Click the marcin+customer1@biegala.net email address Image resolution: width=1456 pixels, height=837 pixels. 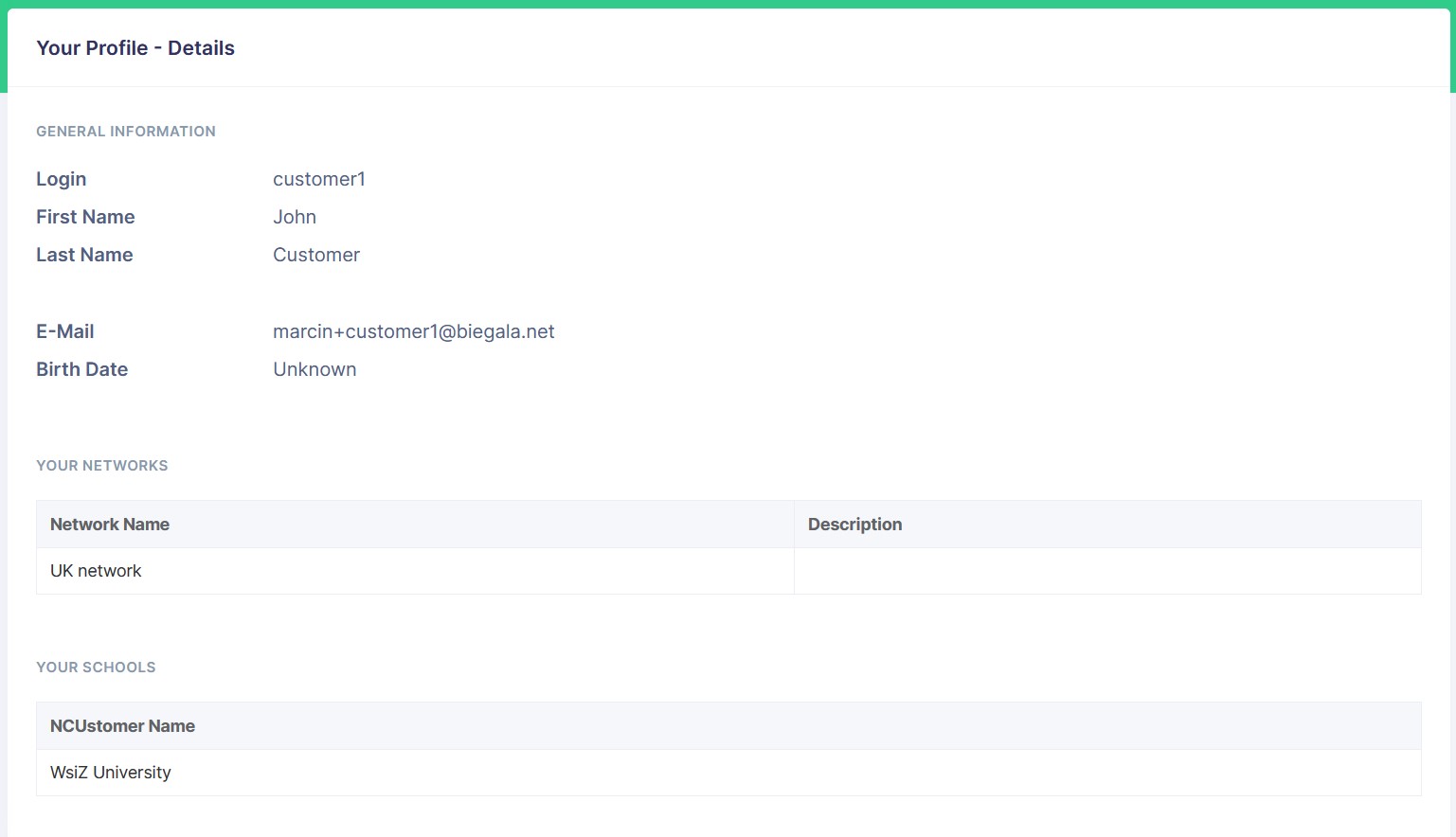(x=413, y=331)
